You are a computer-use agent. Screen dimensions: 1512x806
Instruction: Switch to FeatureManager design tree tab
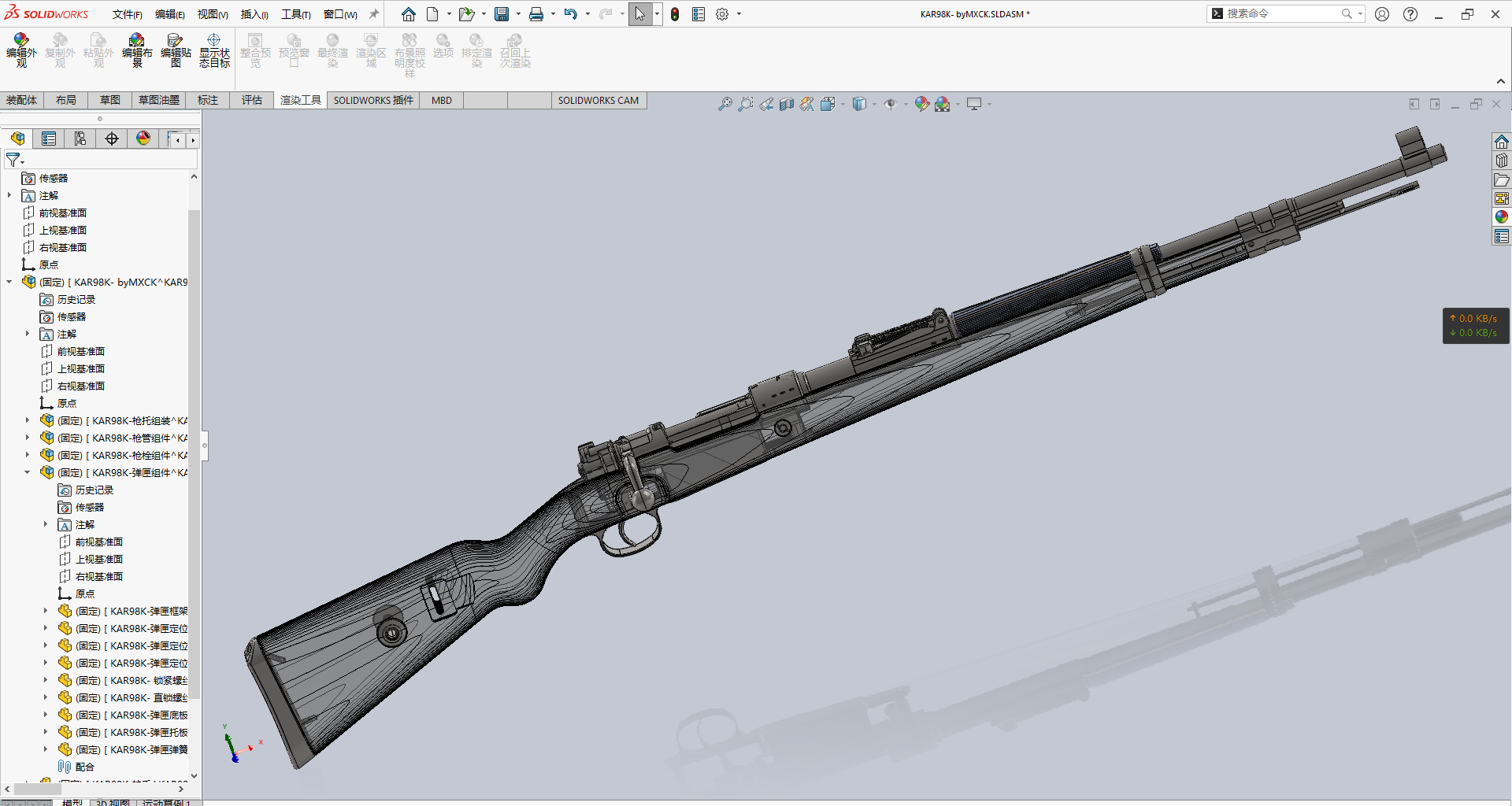(x=17, y=139)
